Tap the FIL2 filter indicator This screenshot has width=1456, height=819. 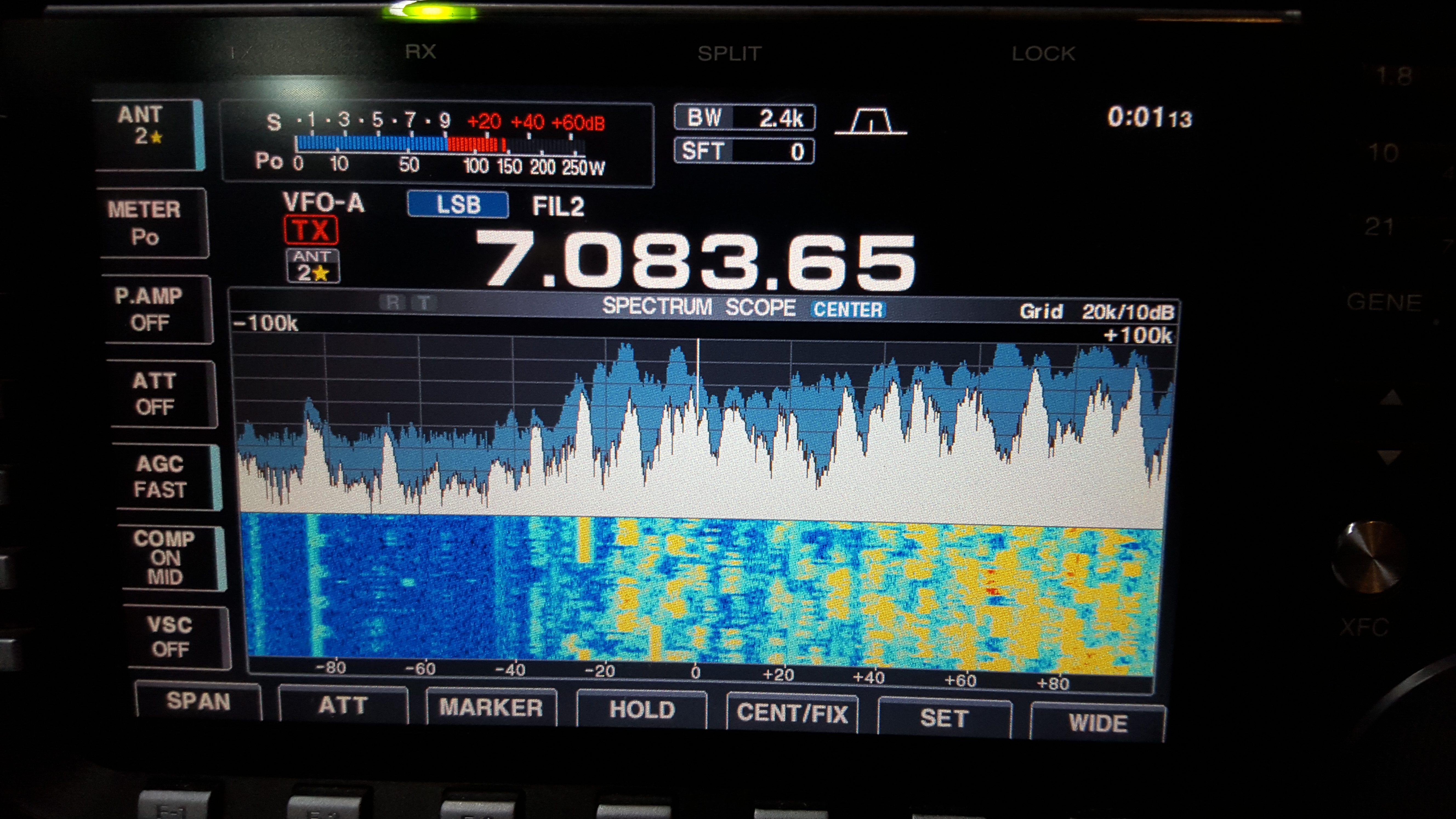point(558,206)
